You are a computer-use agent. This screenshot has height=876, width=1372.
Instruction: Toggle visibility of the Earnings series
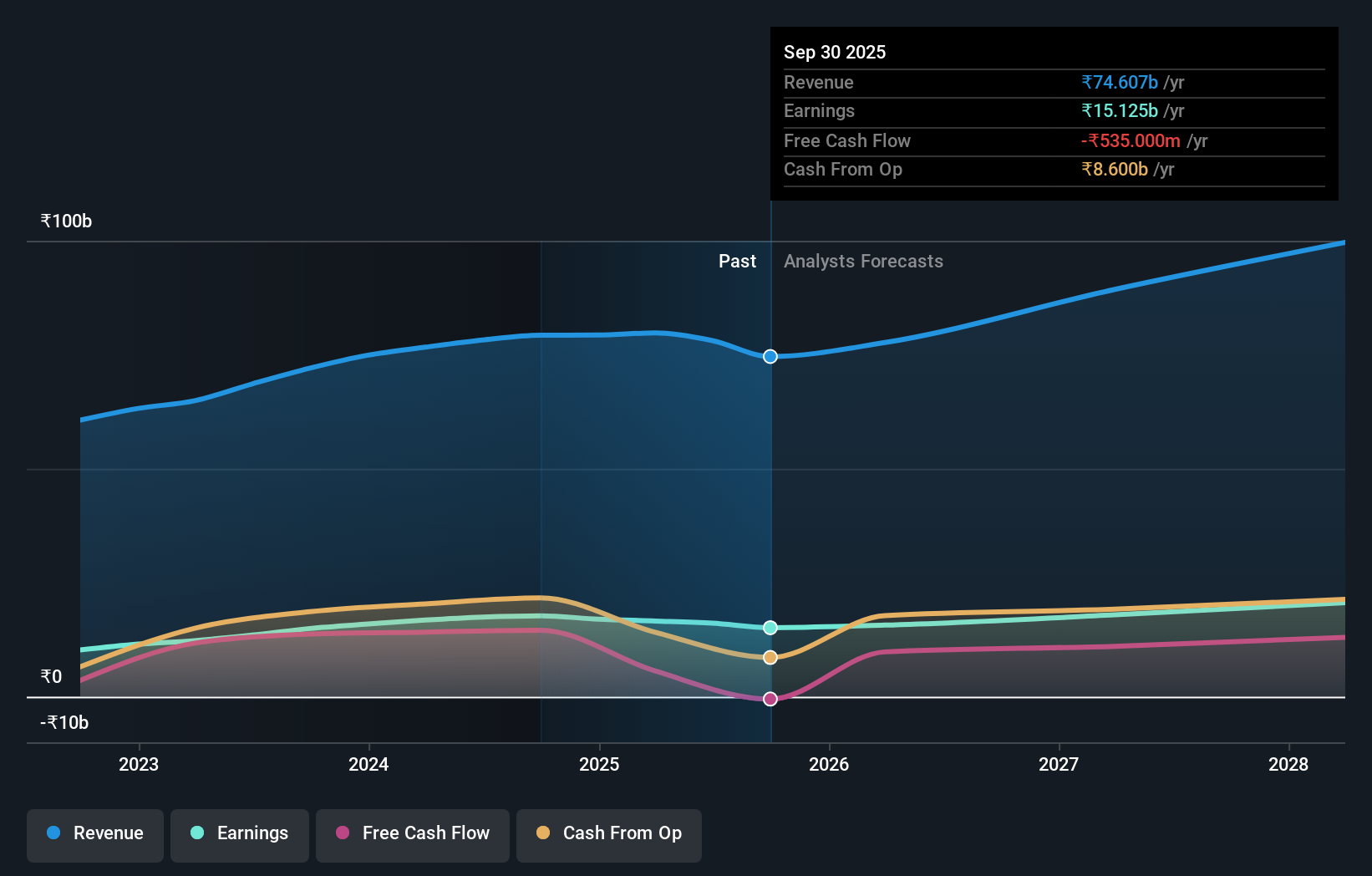tap(239, 833)
